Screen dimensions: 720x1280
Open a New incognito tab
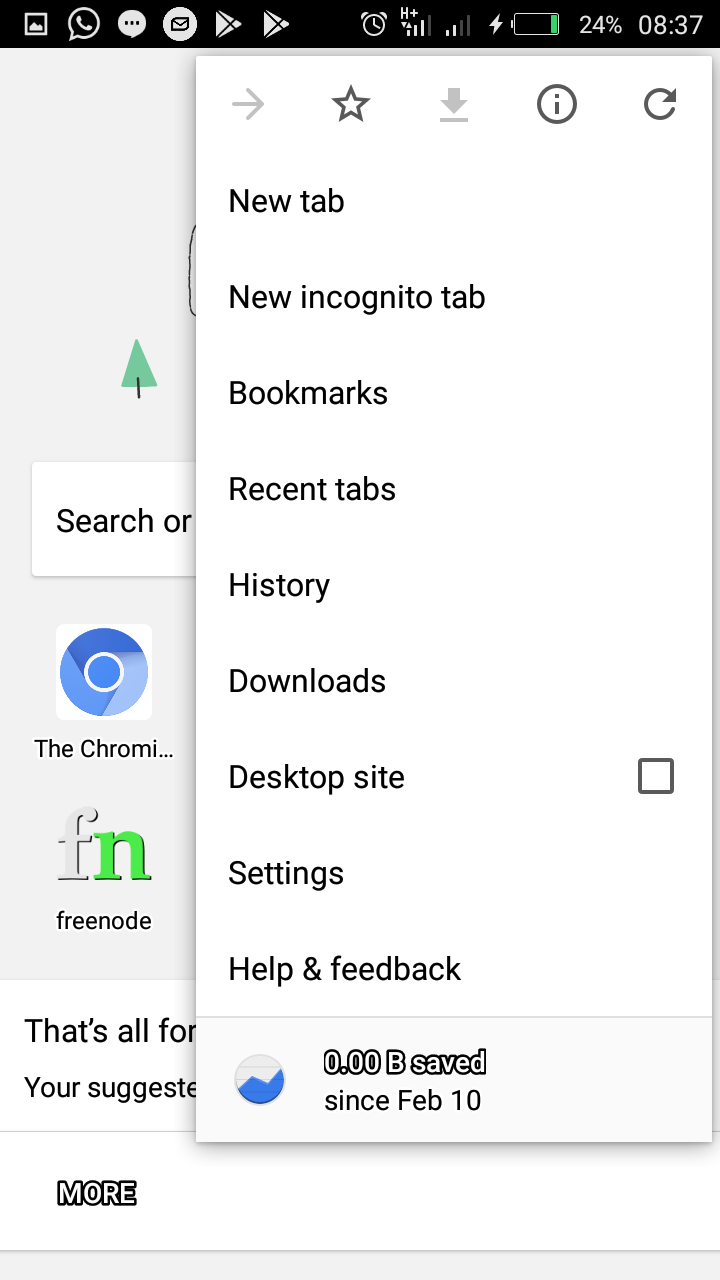pyautogui.click(x=454, y=297)
